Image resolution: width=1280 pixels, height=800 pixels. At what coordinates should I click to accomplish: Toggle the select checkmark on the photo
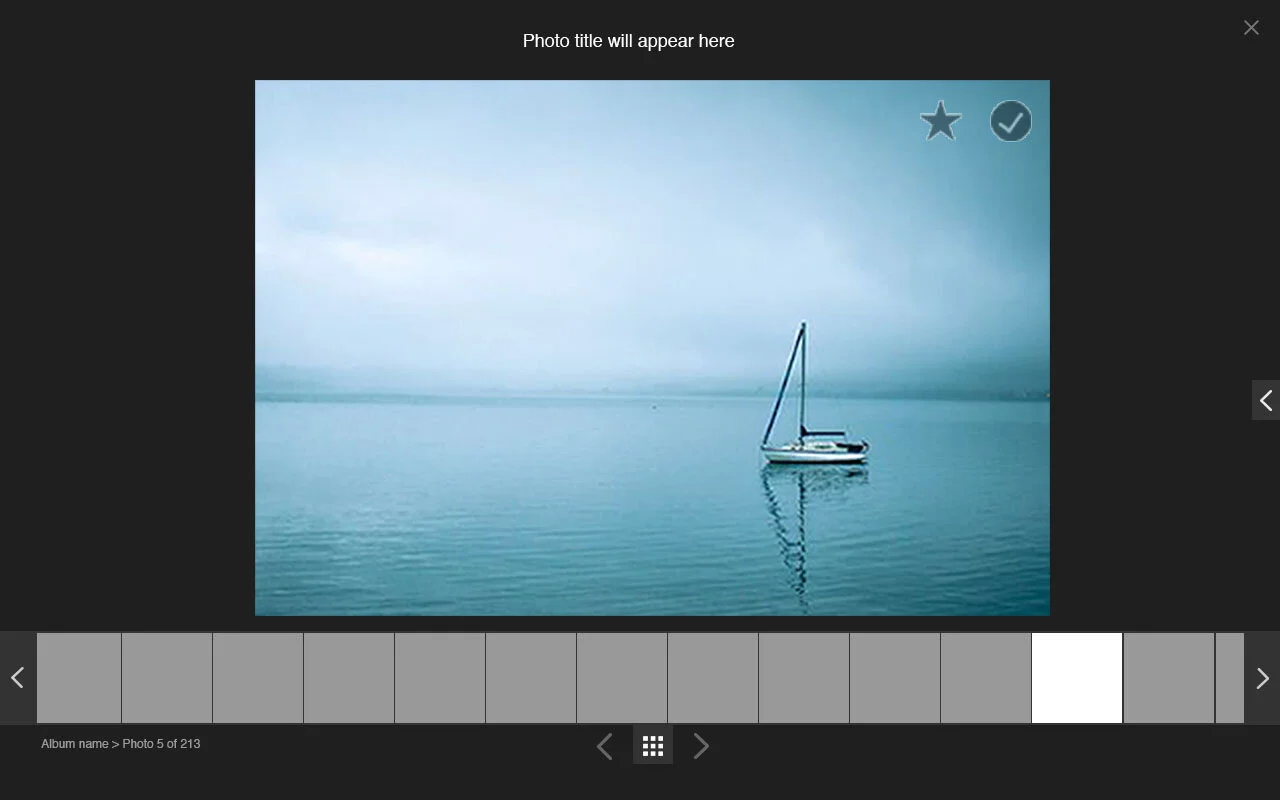(x=1011, y=121)
